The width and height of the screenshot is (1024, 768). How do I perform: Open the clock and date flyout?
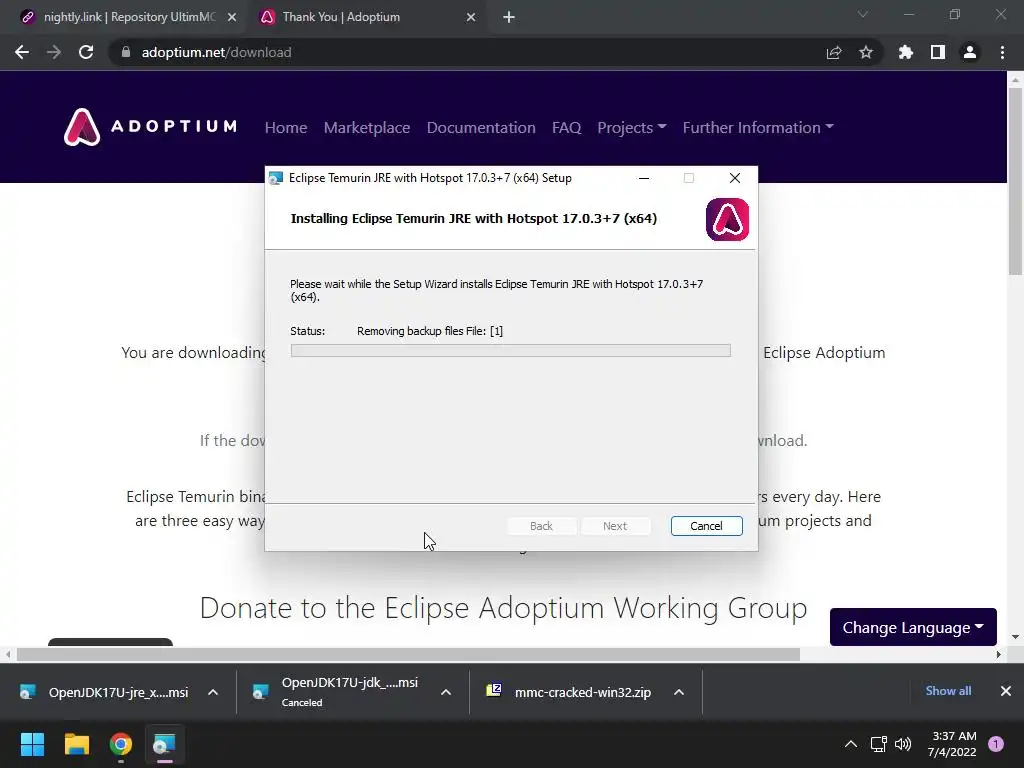952,744
